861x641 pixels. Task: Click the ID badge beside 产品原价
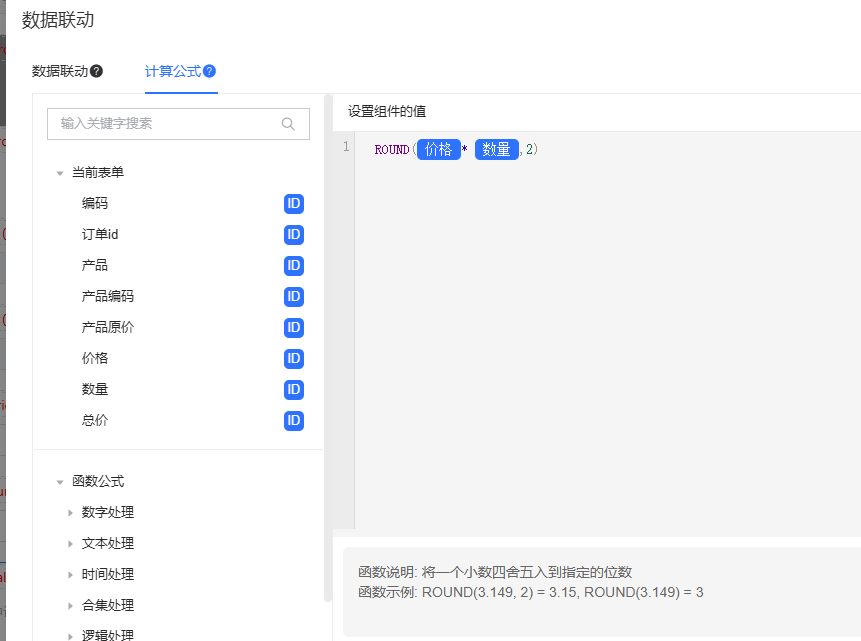[x=294, y=328]
